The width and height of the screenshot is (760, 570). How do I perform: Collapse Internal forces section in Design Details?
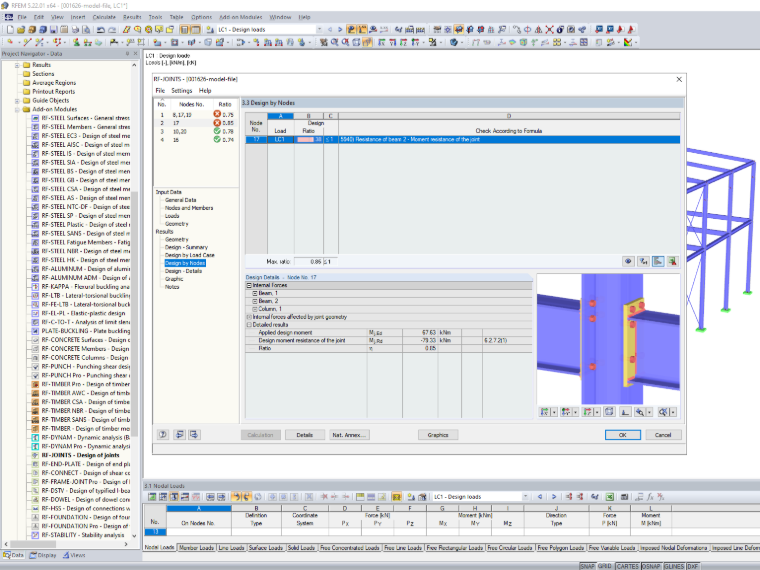pyautogui.click(x=249, y=285)
